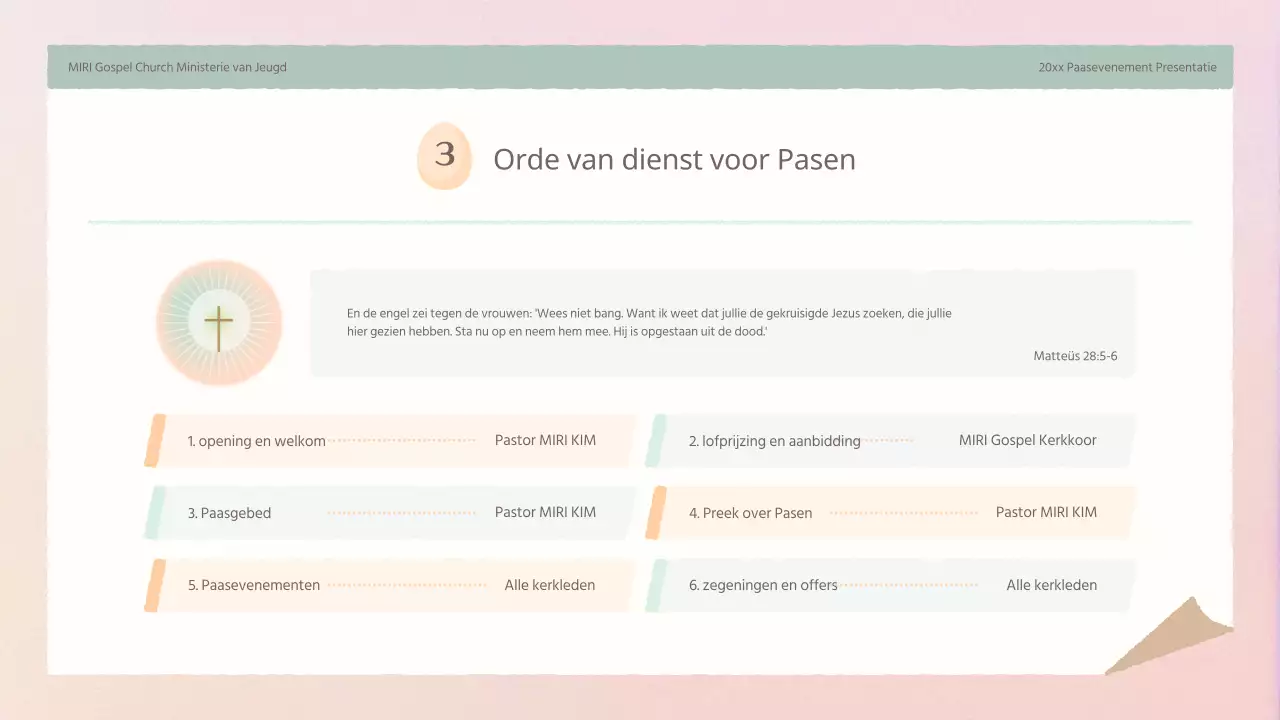Image resolution: width=1280 pixels, height=720 pixels.
Task: Toggle the 'opening en welkom' agenda row
Action: click(390, 440)
